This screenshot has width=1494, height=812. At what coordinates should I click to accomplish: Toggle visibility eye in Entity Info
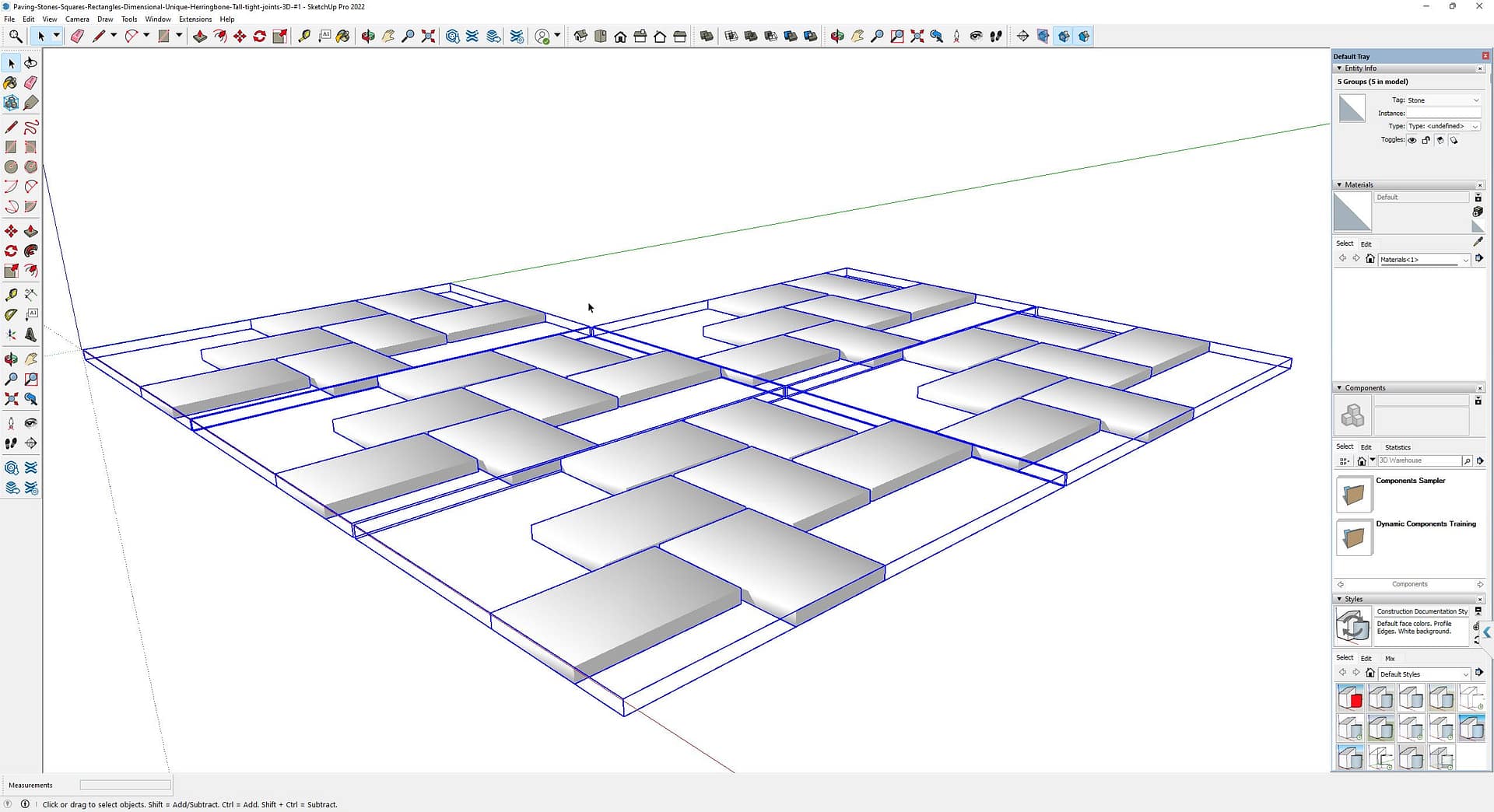click(x=1412, y=141)
